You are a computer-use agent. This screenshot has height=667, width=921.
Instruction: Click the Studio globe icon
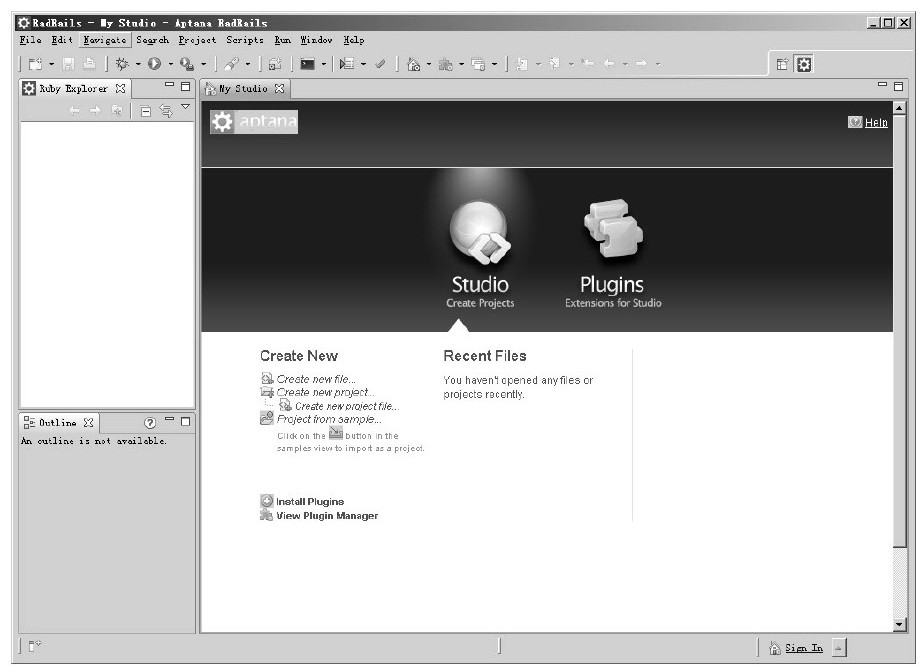click(x=479, y=232)
